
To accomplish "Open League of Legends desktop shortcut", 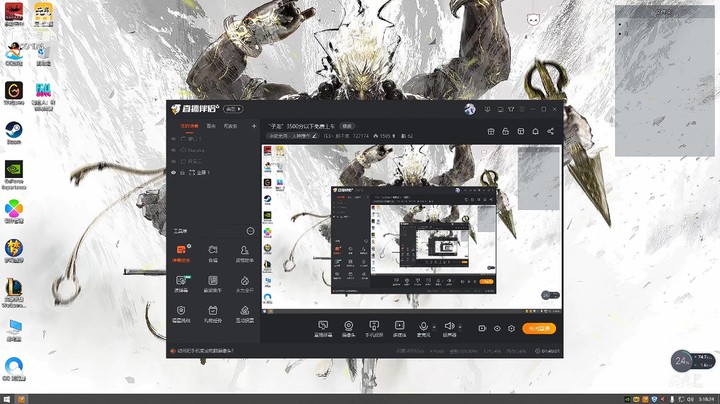I will click(14, 292).
